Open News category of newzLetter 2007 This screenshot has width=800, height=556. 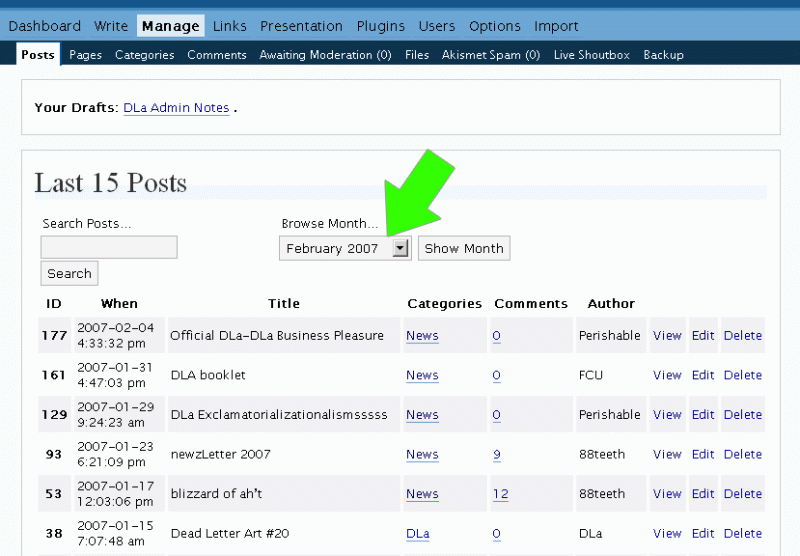point(422,454)
